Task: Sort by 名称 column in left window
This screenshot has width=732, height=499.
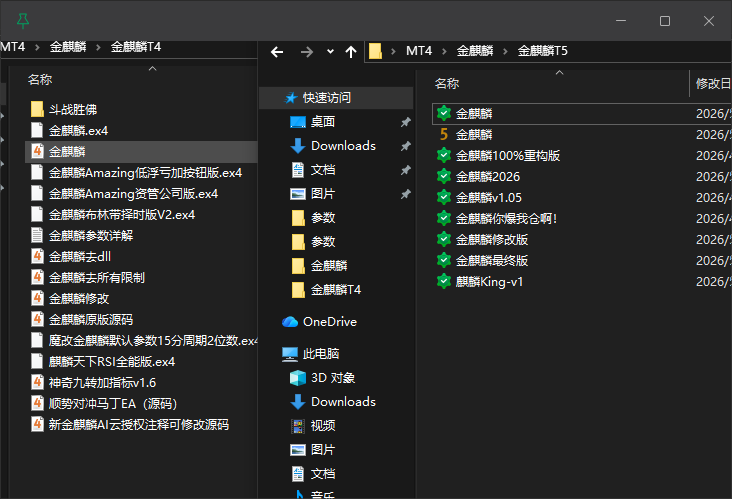Action: coord(40,80)
